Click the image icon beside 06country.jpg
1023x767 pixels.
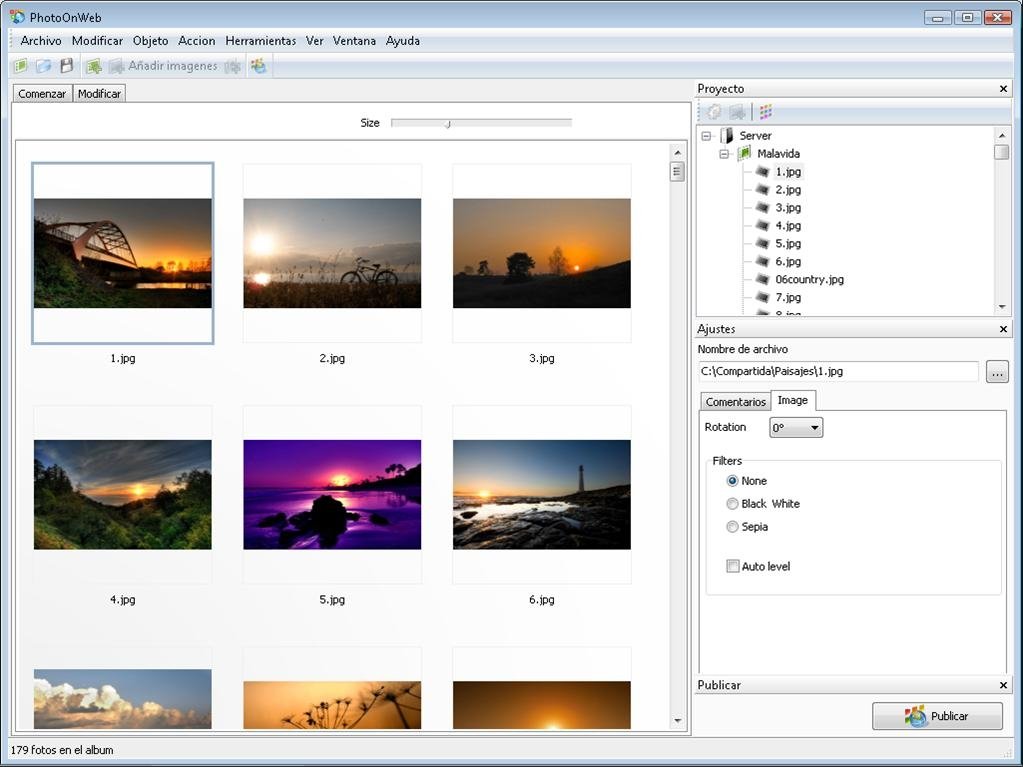(762, 279)
